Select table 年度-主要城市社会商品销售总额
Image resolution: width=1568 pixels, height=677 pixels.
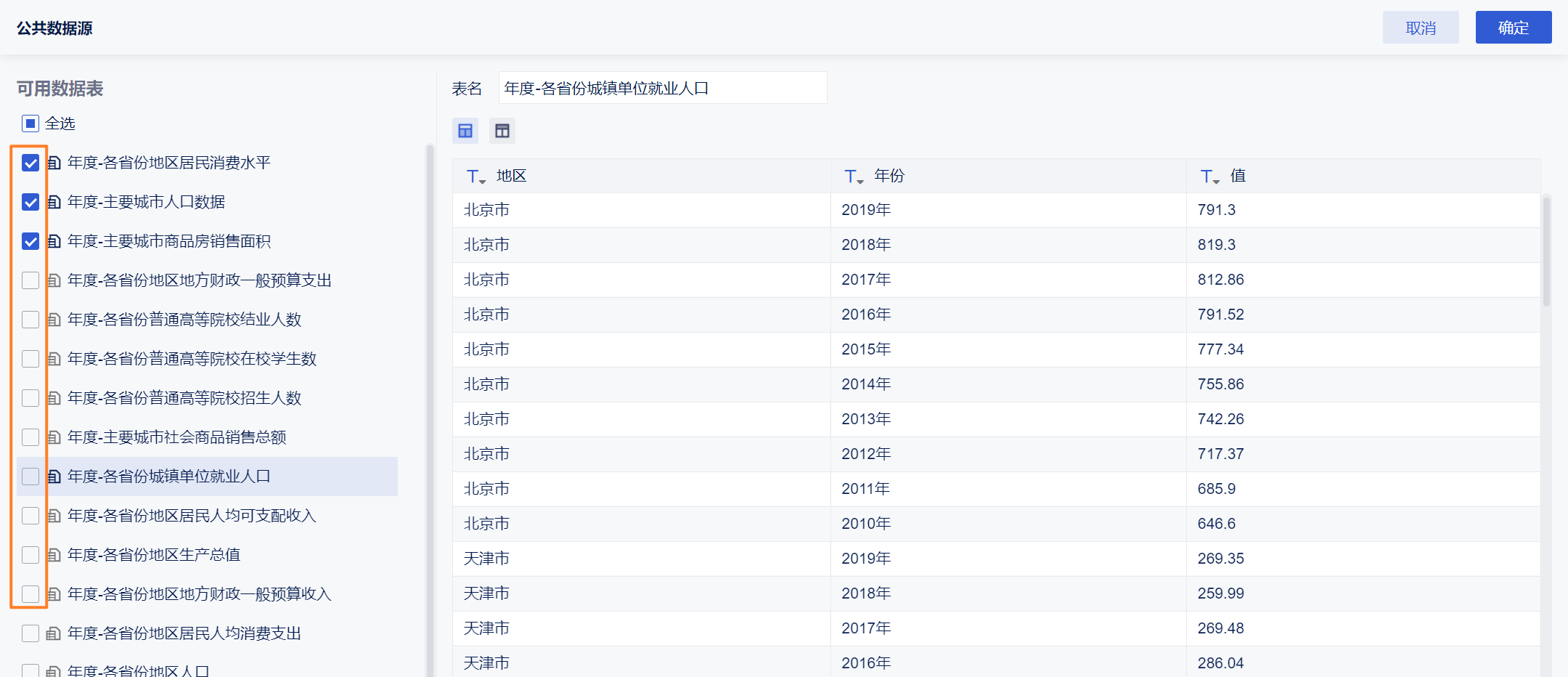pos(177,437)
